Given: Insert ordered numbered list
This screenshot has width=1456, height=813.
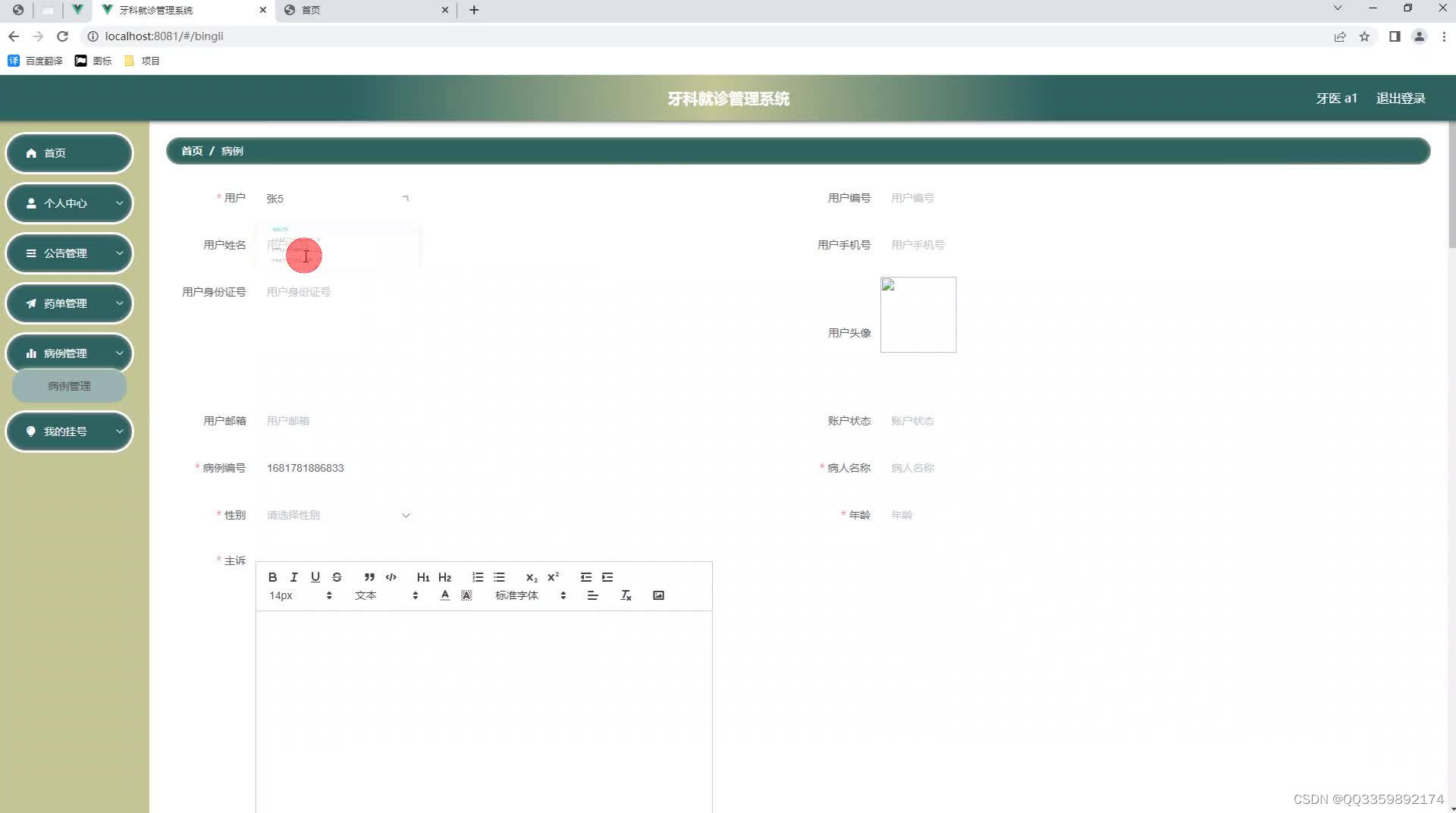Looking at the screenshot, I should coord(478,577).
